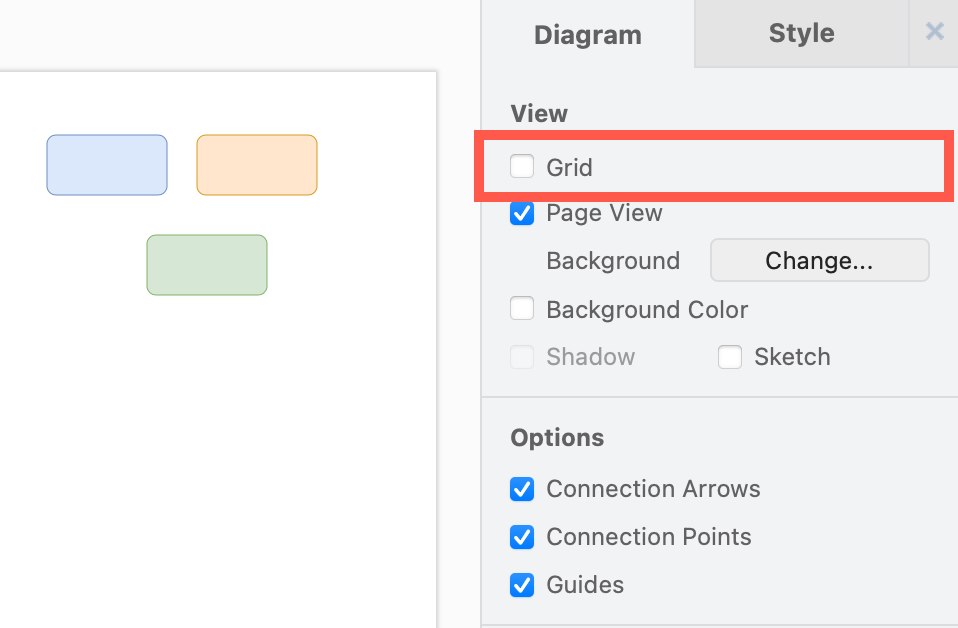Select the Diagram tab
958x628 pixels.
tap(587, 35)
